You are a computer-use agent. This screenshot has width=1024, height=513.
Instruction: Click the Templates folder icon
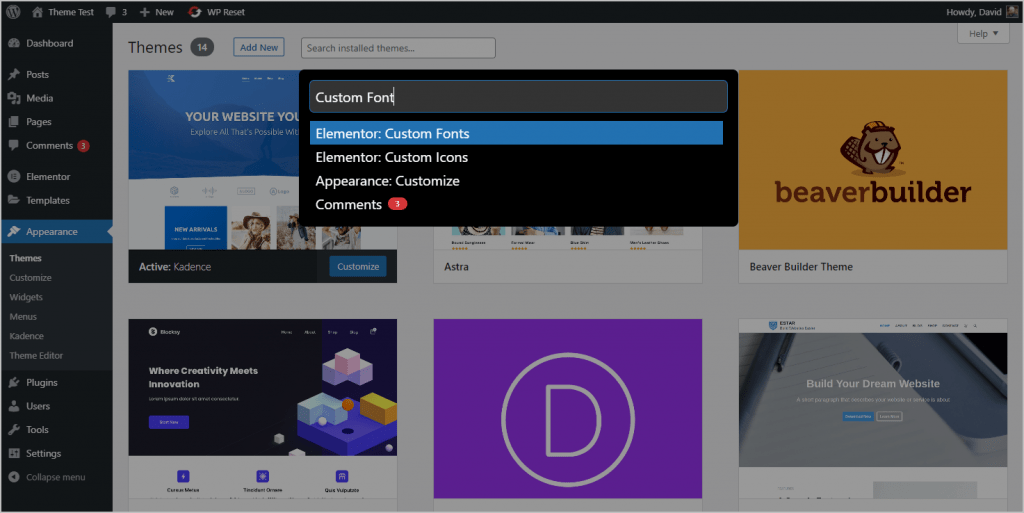(x=14, y=200)
